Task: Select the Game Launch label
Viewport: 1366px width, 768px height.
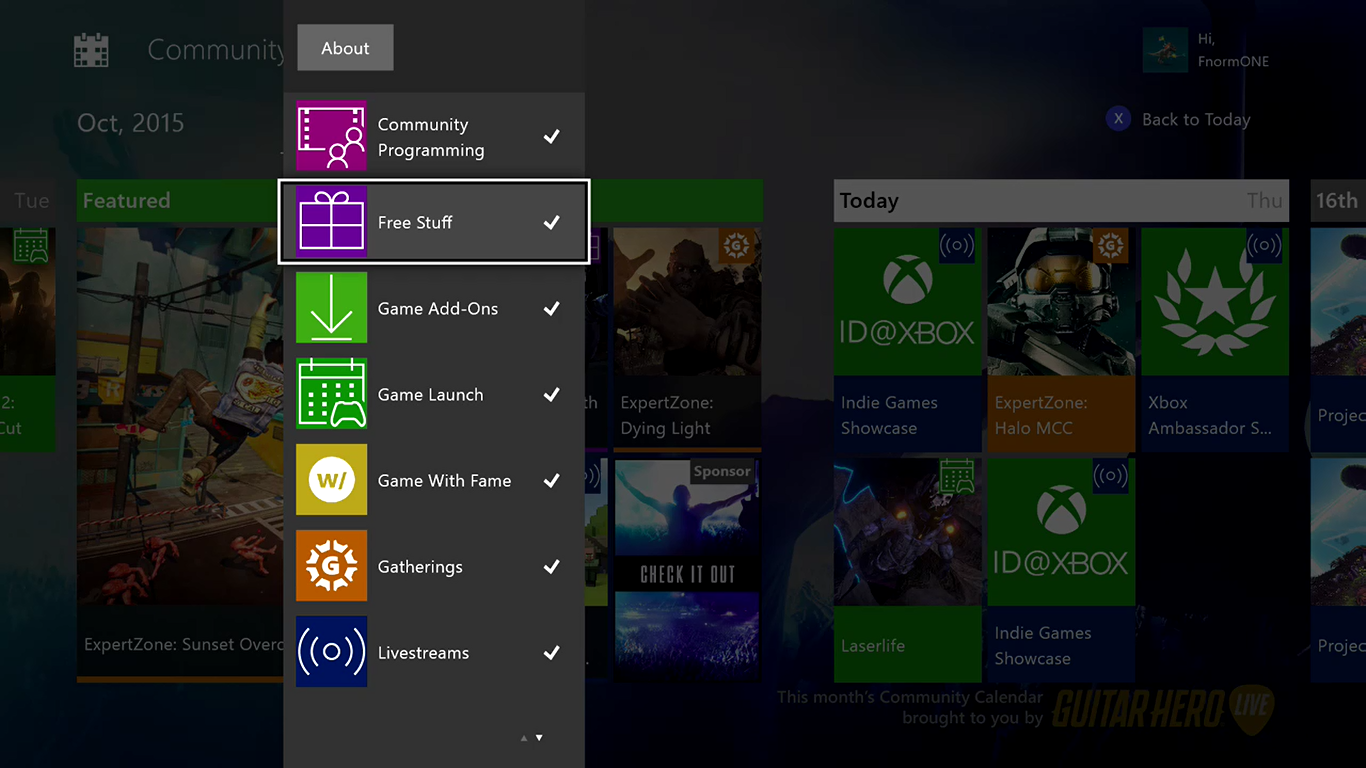Action: (430, 394)
